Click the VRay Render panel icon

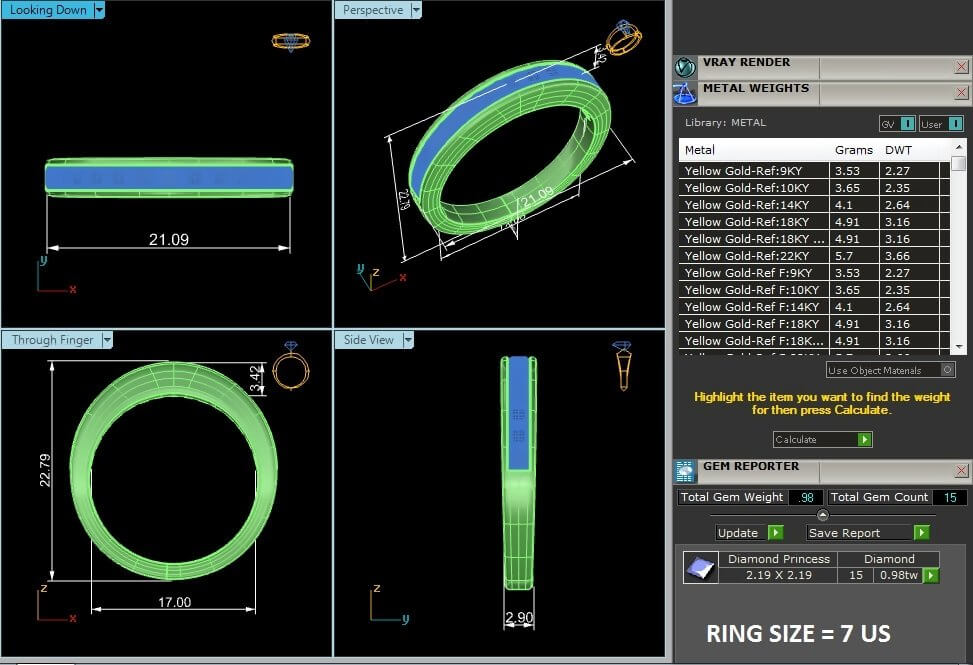click(x=685, y=67)
